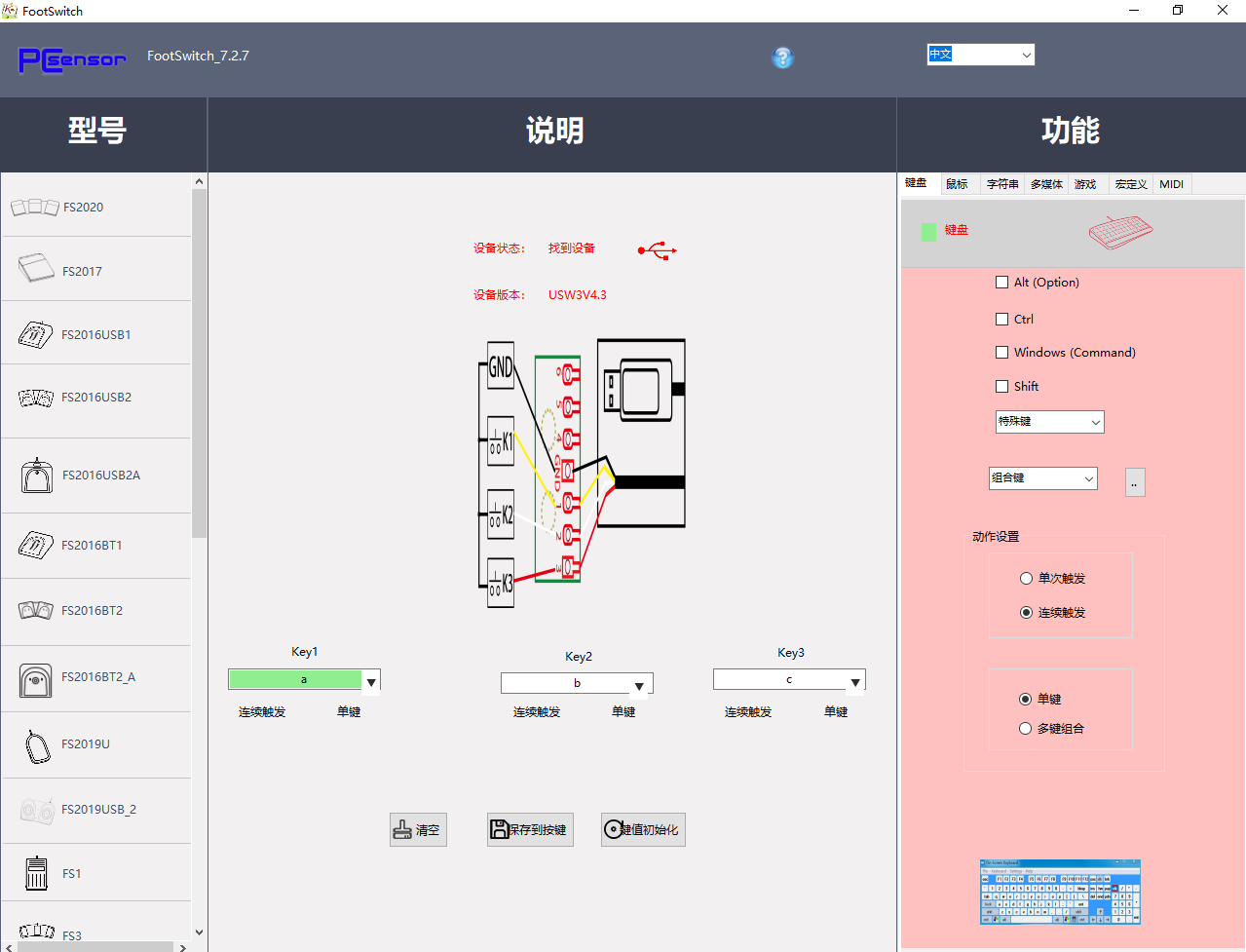Click the on-screen keyboard thumbnail at bottom right

[1060, 892]
